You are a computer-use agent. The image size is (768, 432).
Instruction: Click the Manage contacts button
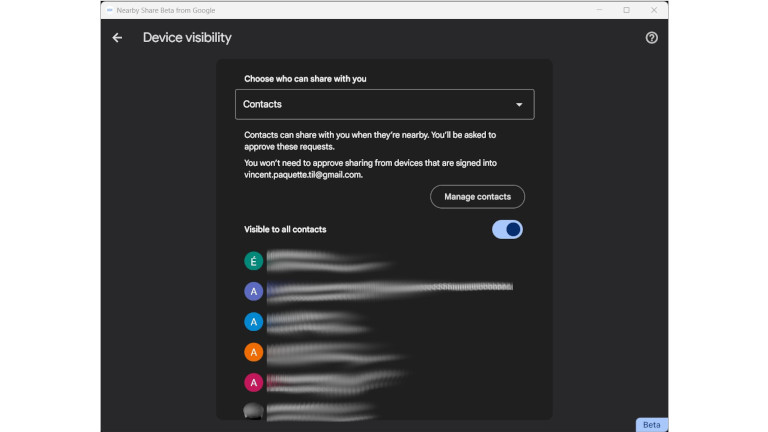[x=477, y=197]
